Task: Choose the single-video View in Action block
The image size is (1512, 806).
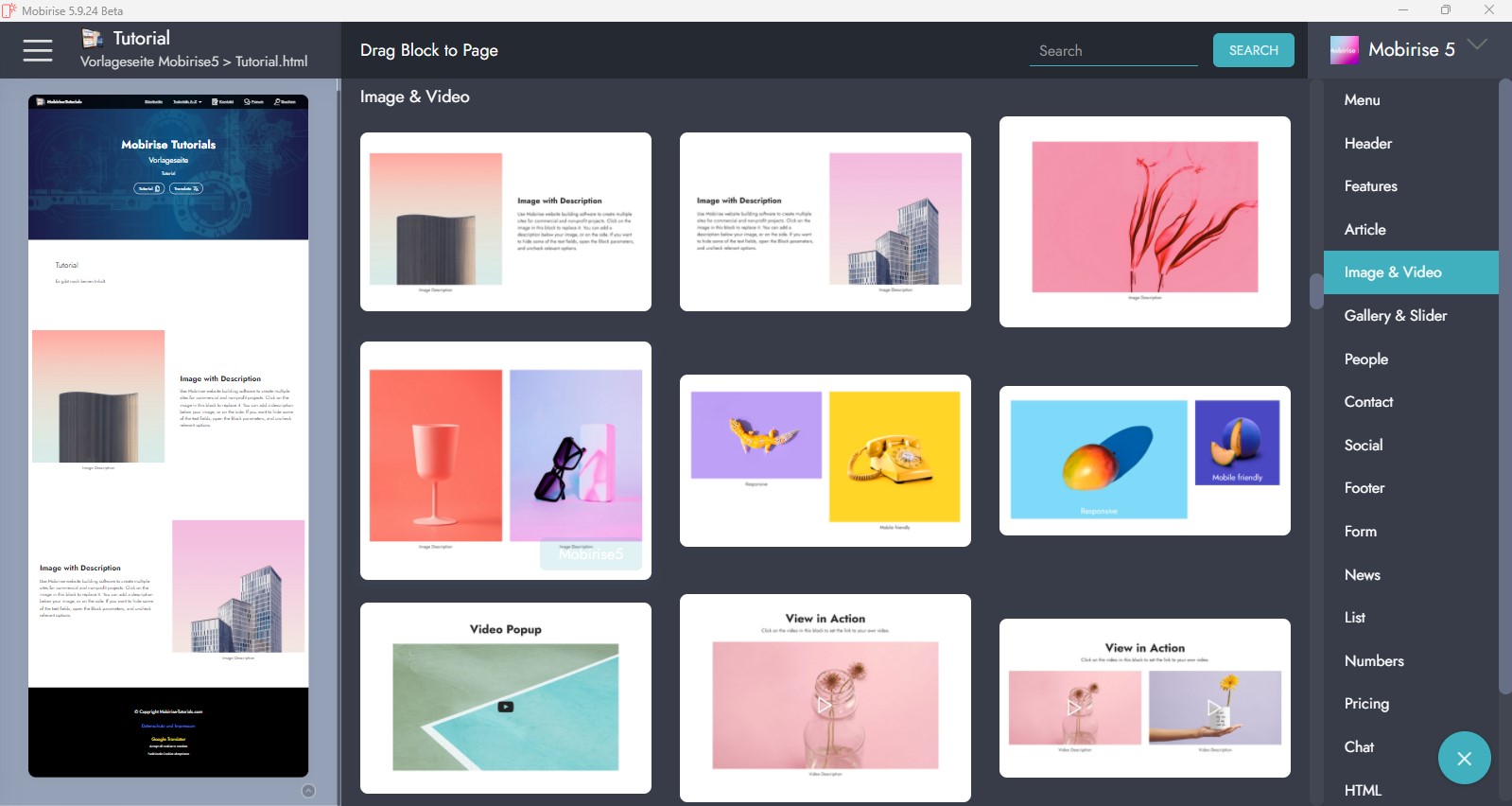Action: (826, 698)
